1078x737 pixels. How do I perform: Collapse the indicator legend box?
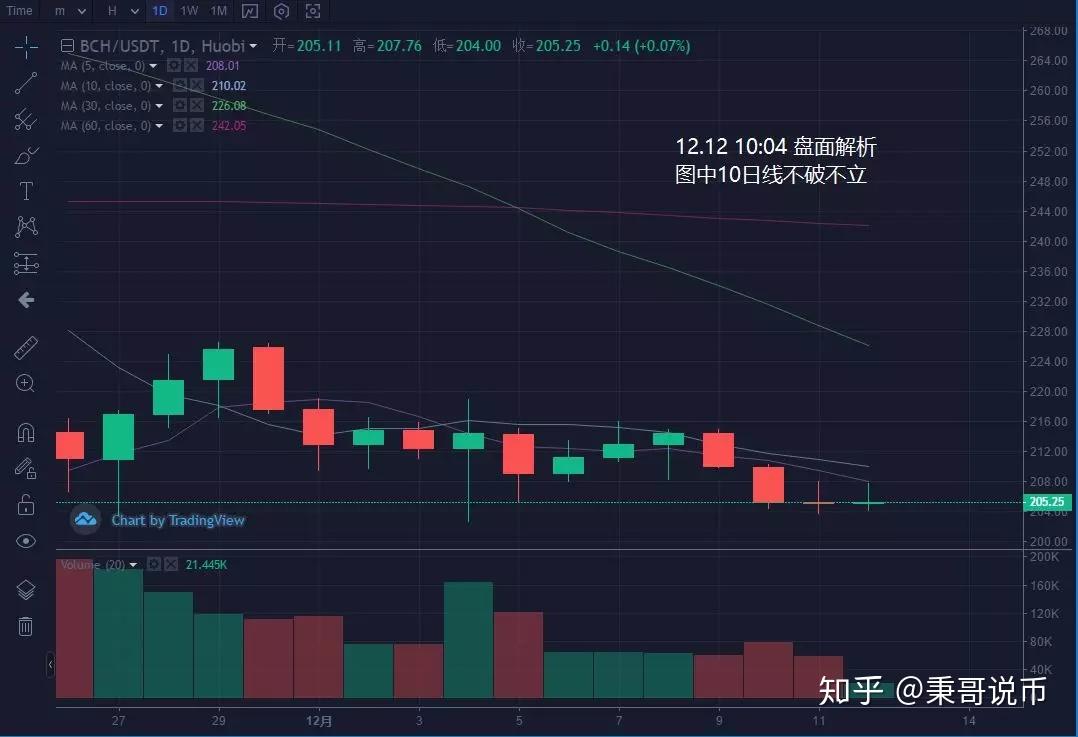point(67,46)
